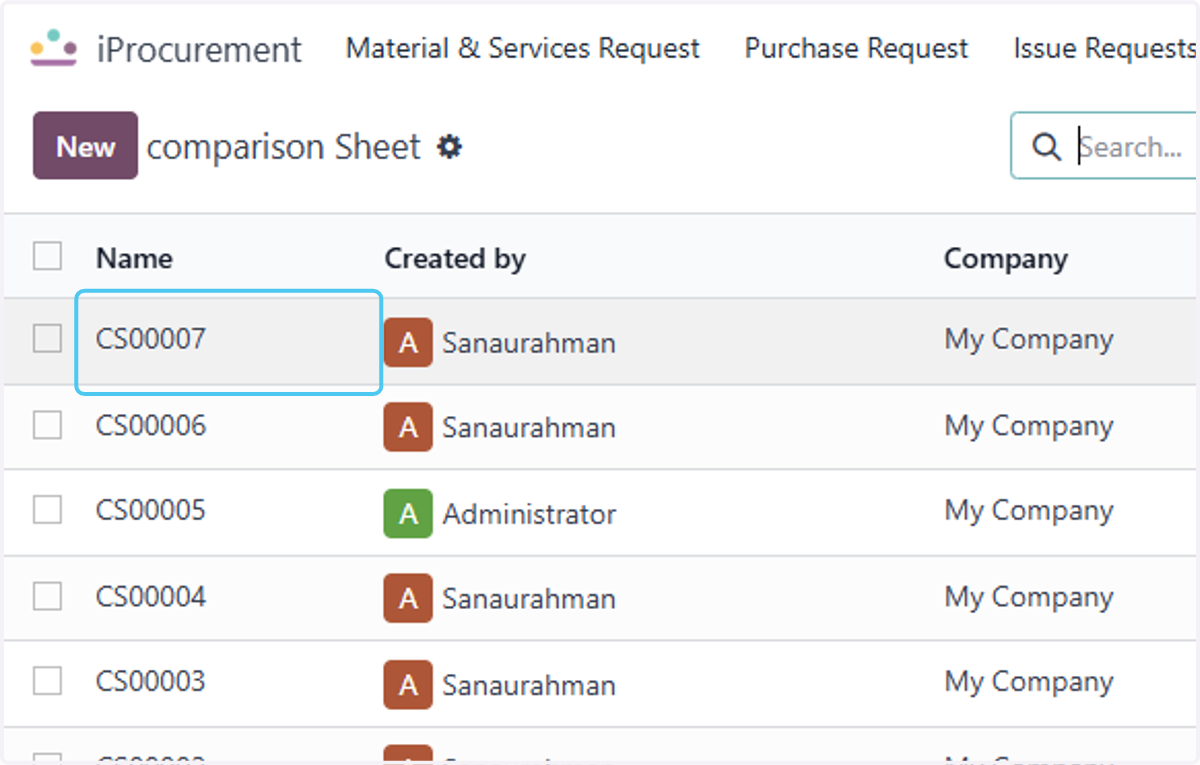Viewport: 1200px width, 765px height.
Task: Create a new comparison sheet with New
Action: [85, 146]
